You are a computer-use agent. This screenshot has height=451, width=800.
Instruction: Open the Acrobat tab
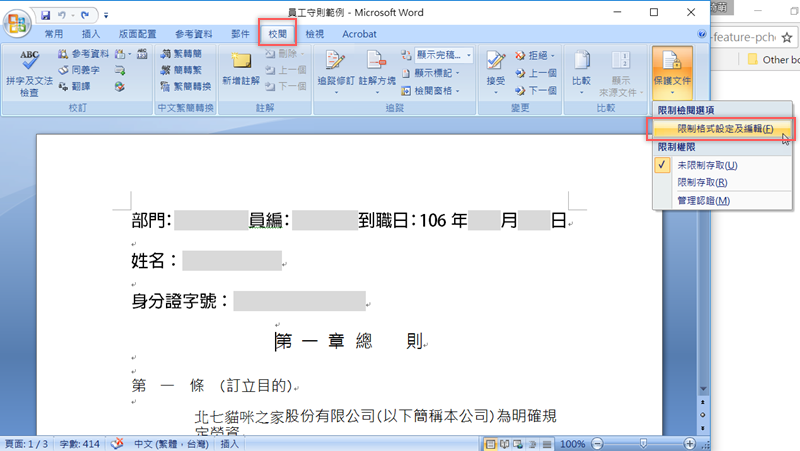click(359, 34)
